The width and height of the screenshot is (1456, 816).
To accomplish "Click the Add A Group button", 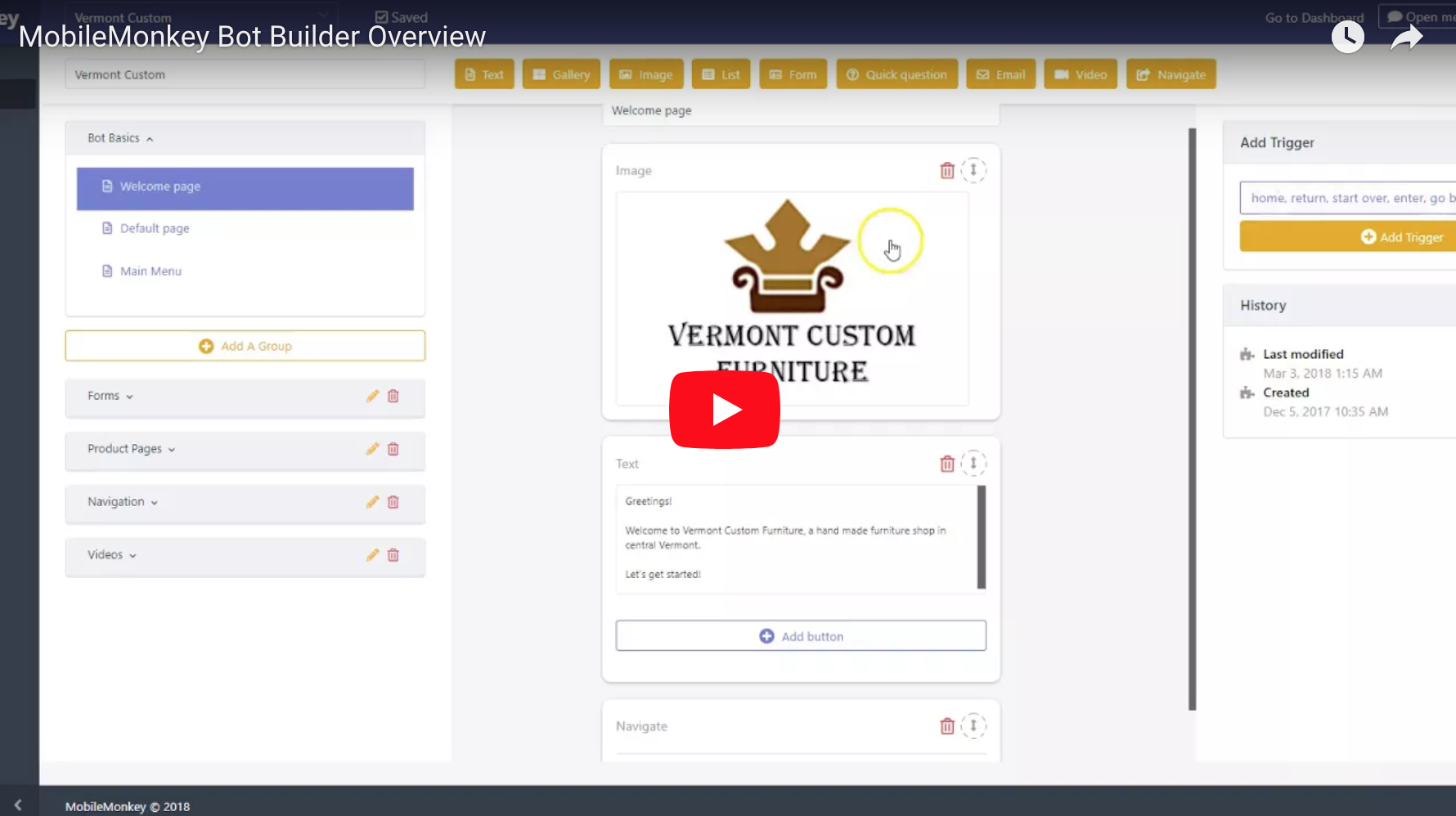I will pyautogui.click(x=245, y=345).
